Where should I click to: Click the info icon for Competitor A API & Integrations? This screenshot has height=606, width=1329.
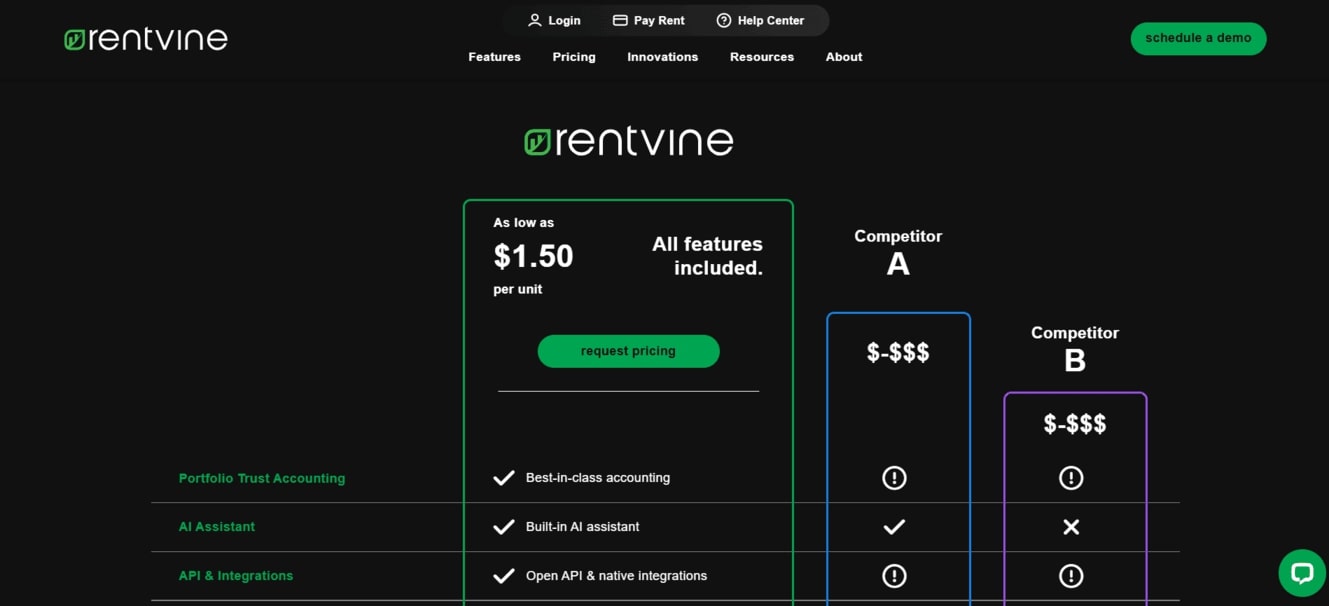[x=894, y=576]
